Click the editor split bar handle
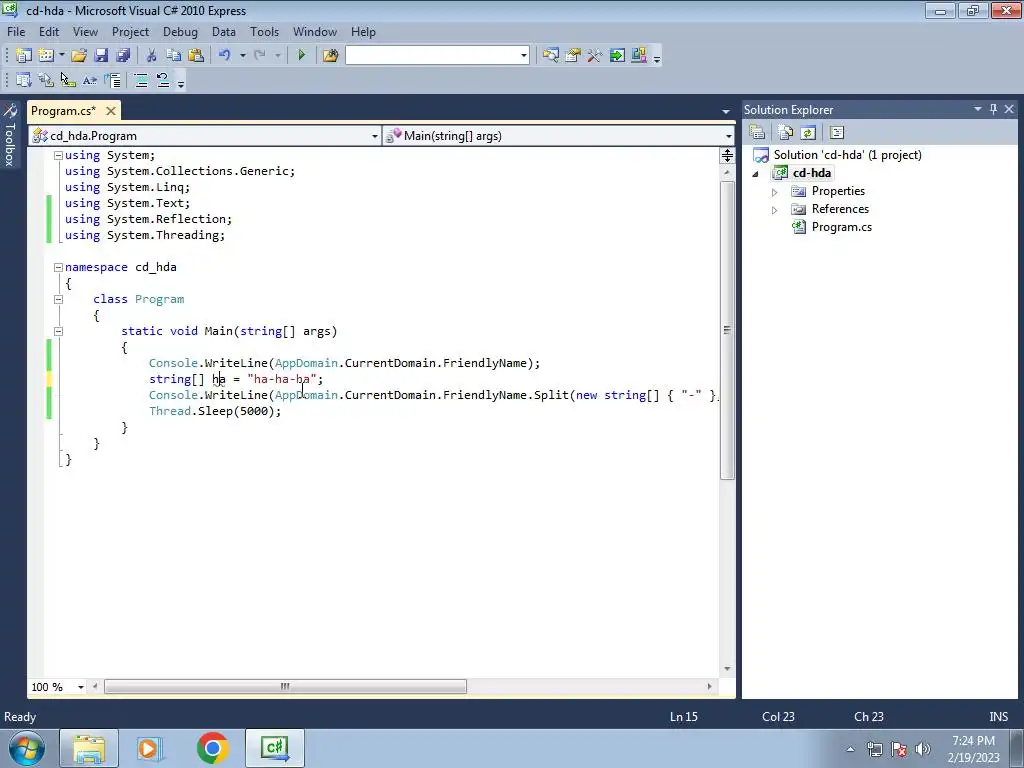The width and height of the screenshot is (1024, 768). 727,155
